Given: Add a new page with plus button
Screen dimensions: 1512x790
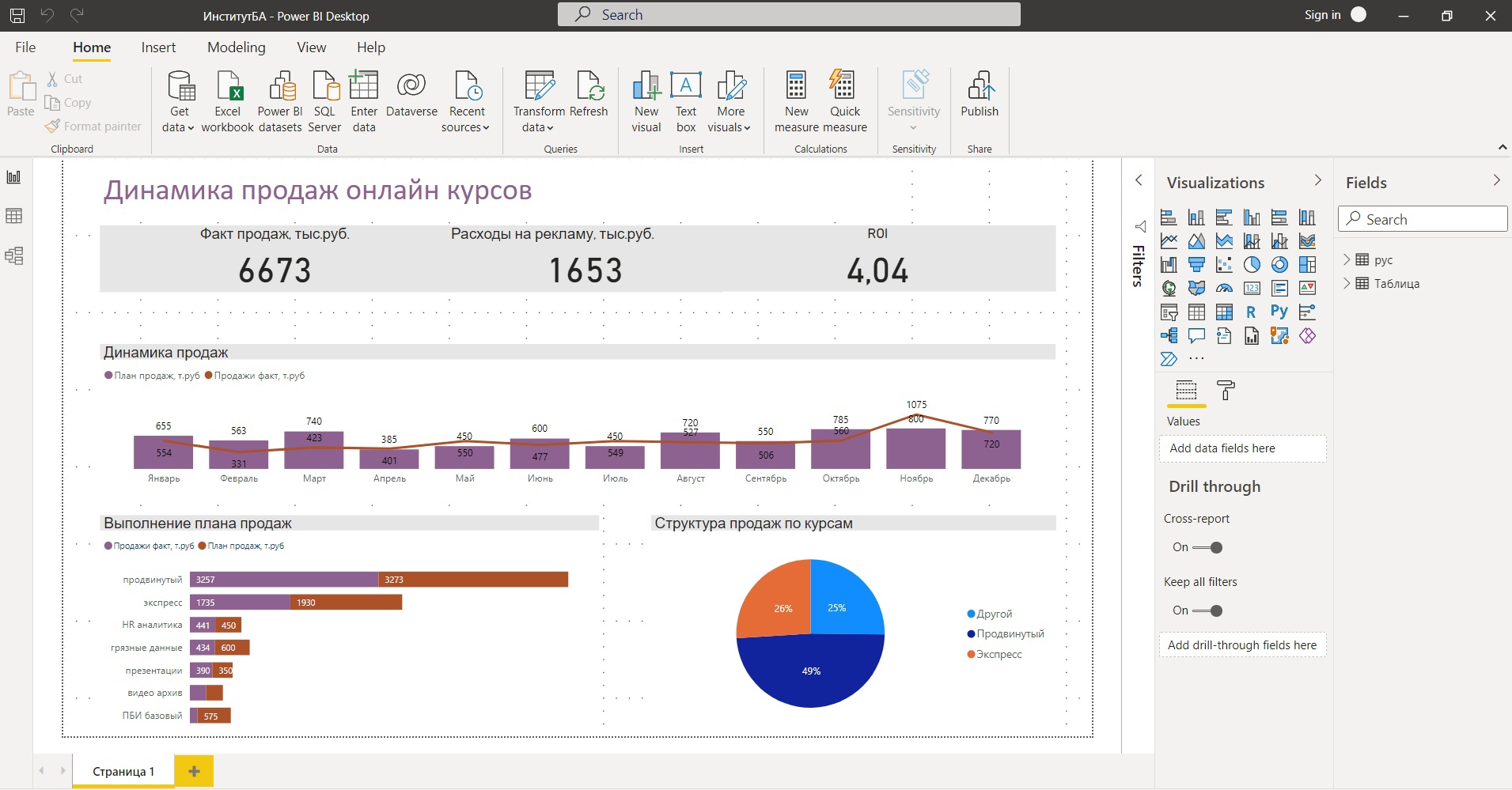Looking at the screenshot, I should 194,771.
